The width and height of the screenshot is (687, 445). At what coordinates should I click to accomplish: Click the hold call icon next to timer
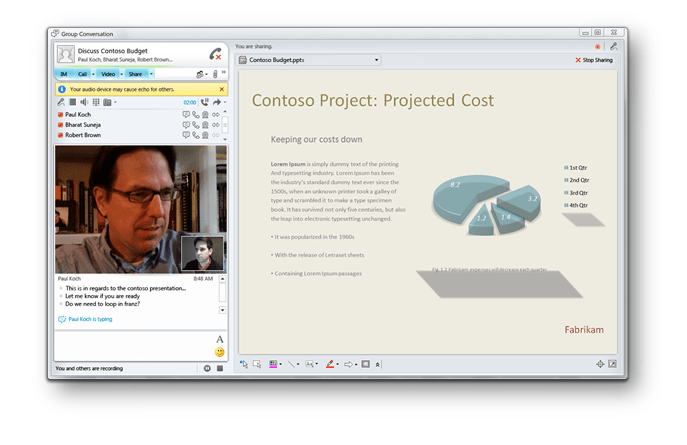(x=205, y=102)
